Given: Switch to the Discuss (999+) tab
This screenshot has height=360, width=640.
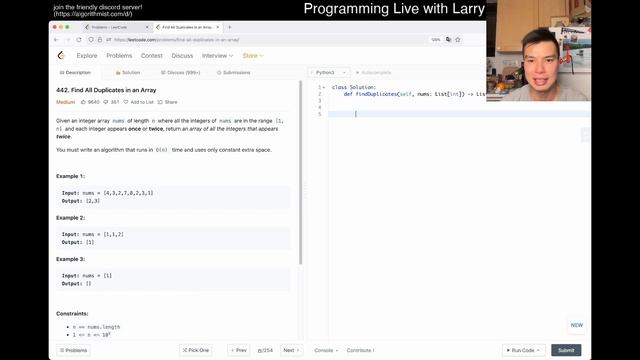Looking at the screenshot, I should coord(180,73).
